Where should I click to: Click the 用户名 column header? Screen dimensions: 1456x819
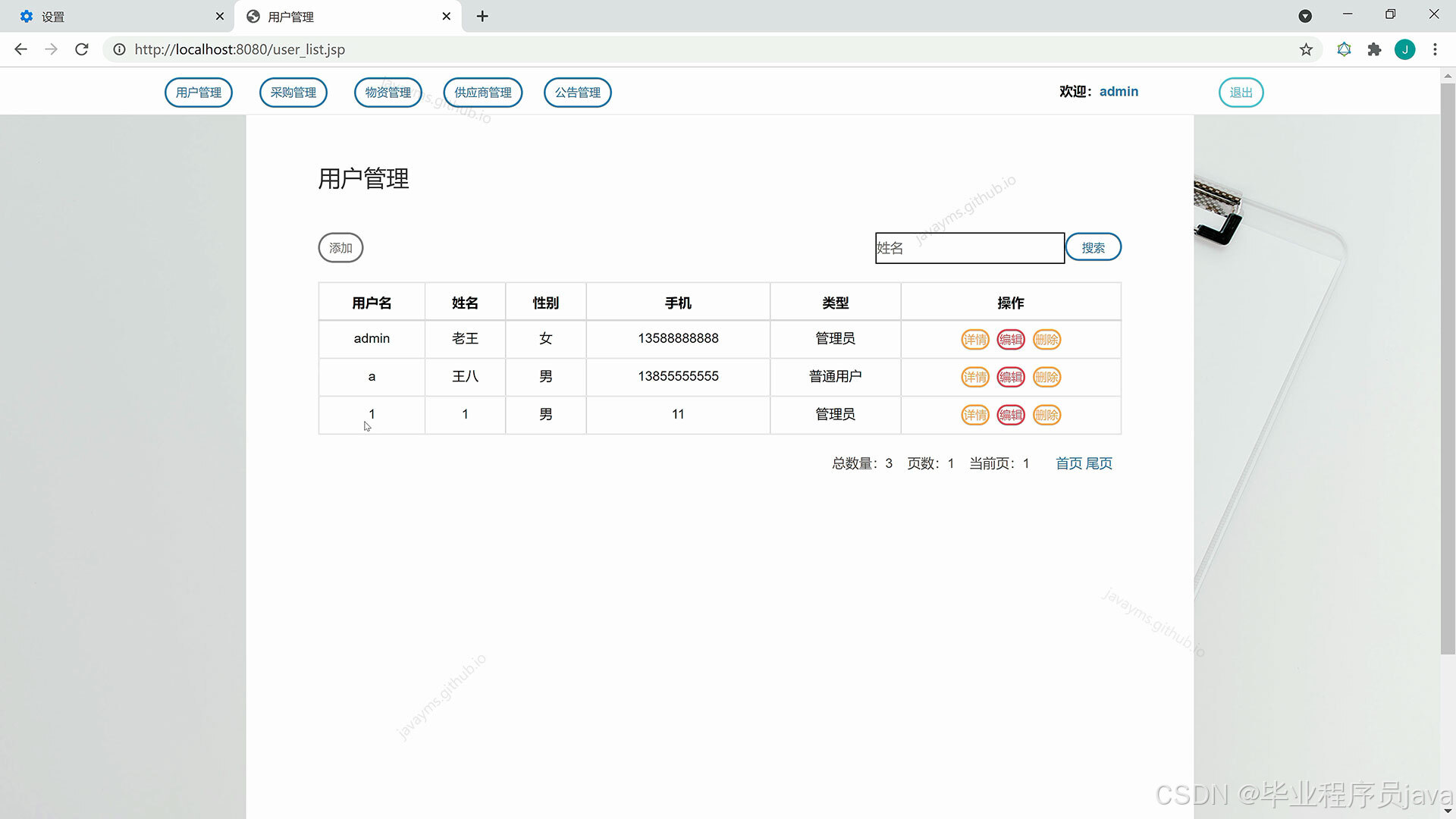(x=372, y=303)
